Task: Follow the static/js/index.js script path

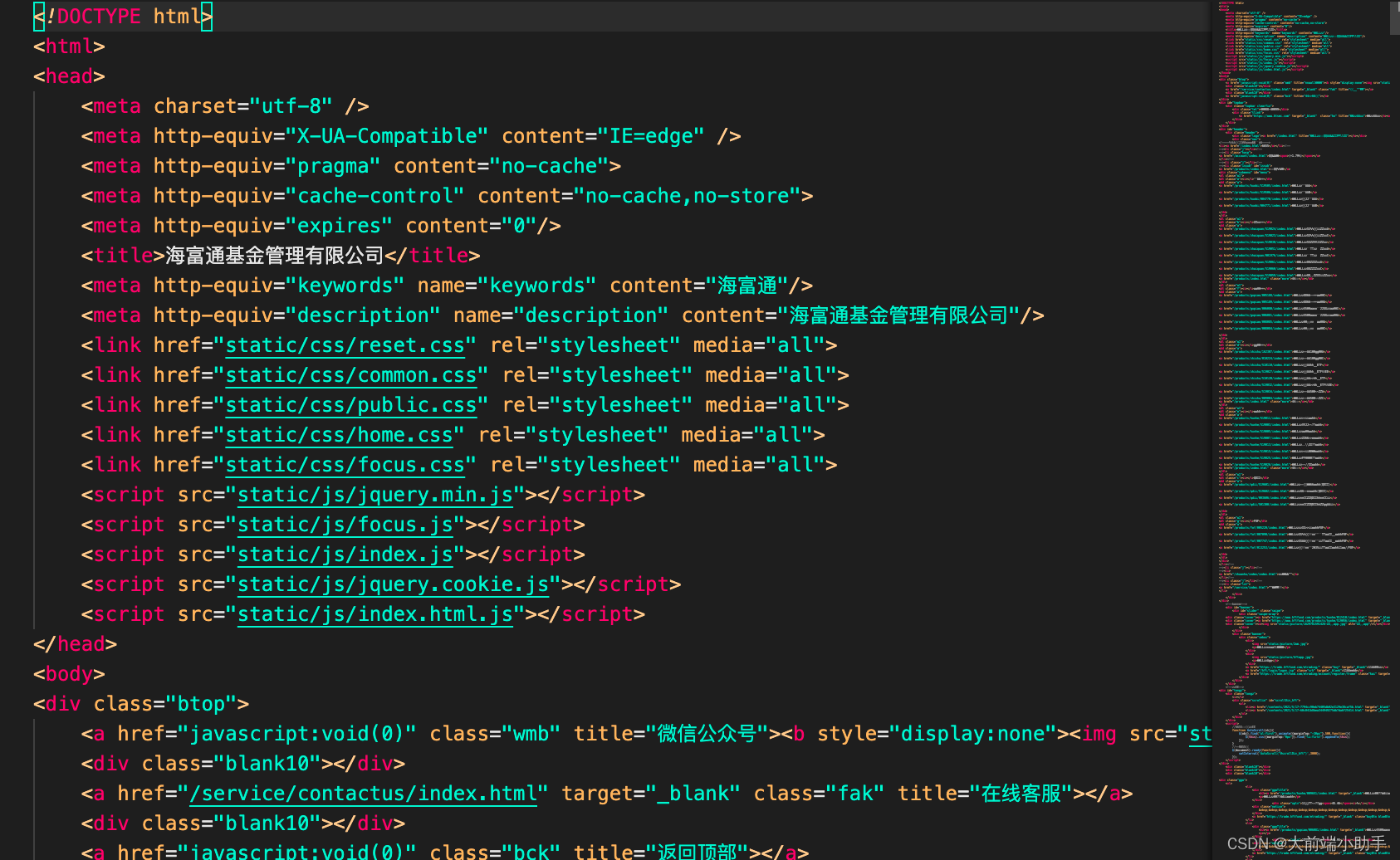Action: click(345, 555)
